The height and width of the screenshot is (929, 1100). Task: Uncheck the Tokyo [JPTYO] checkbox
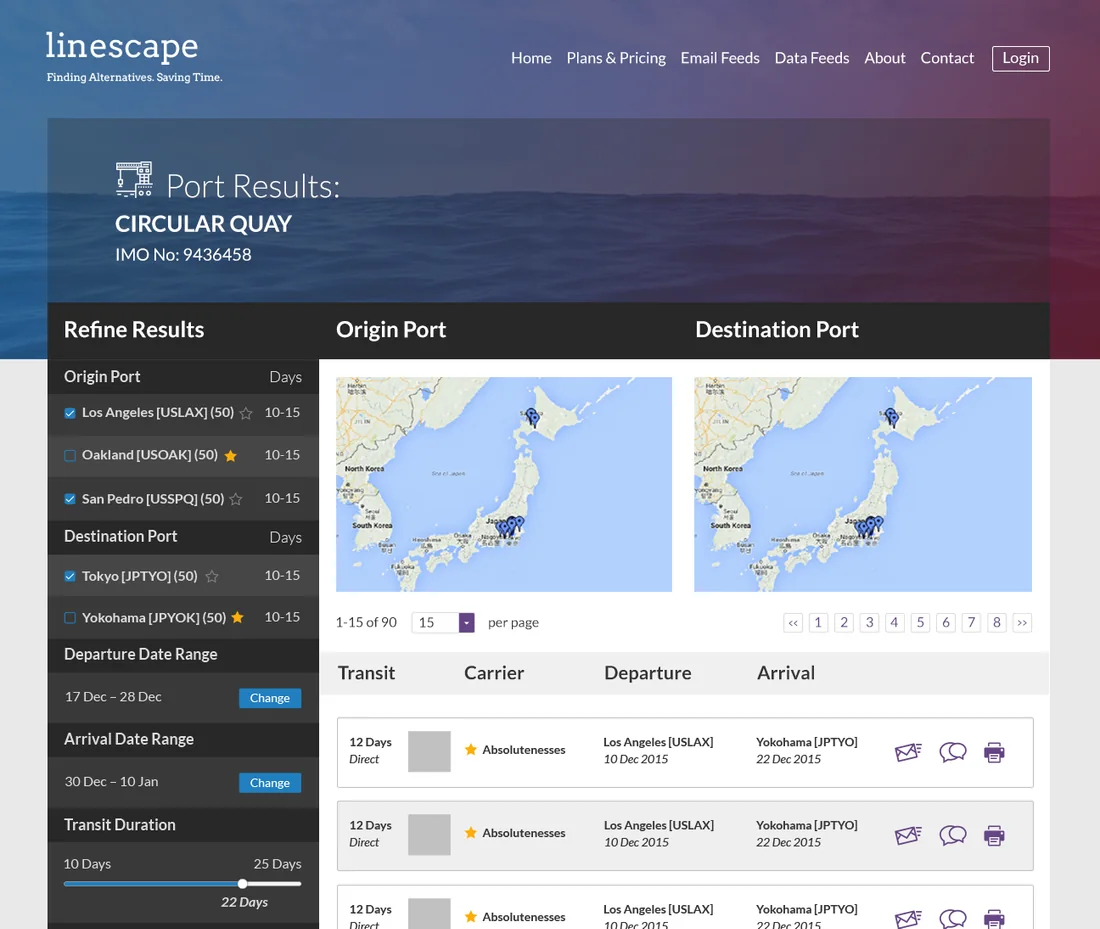pyautogui.click(x=69, y=576)
